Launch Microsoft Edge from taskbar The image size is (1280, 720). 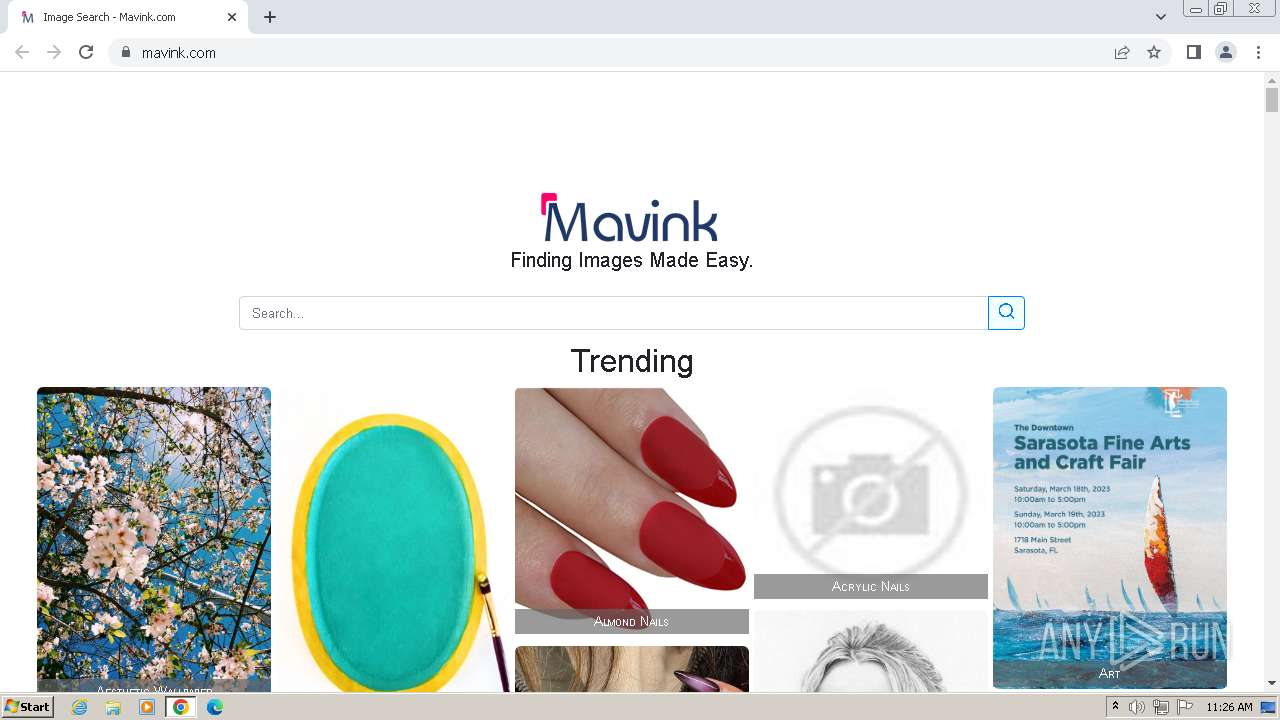click(x=215, y=707)
